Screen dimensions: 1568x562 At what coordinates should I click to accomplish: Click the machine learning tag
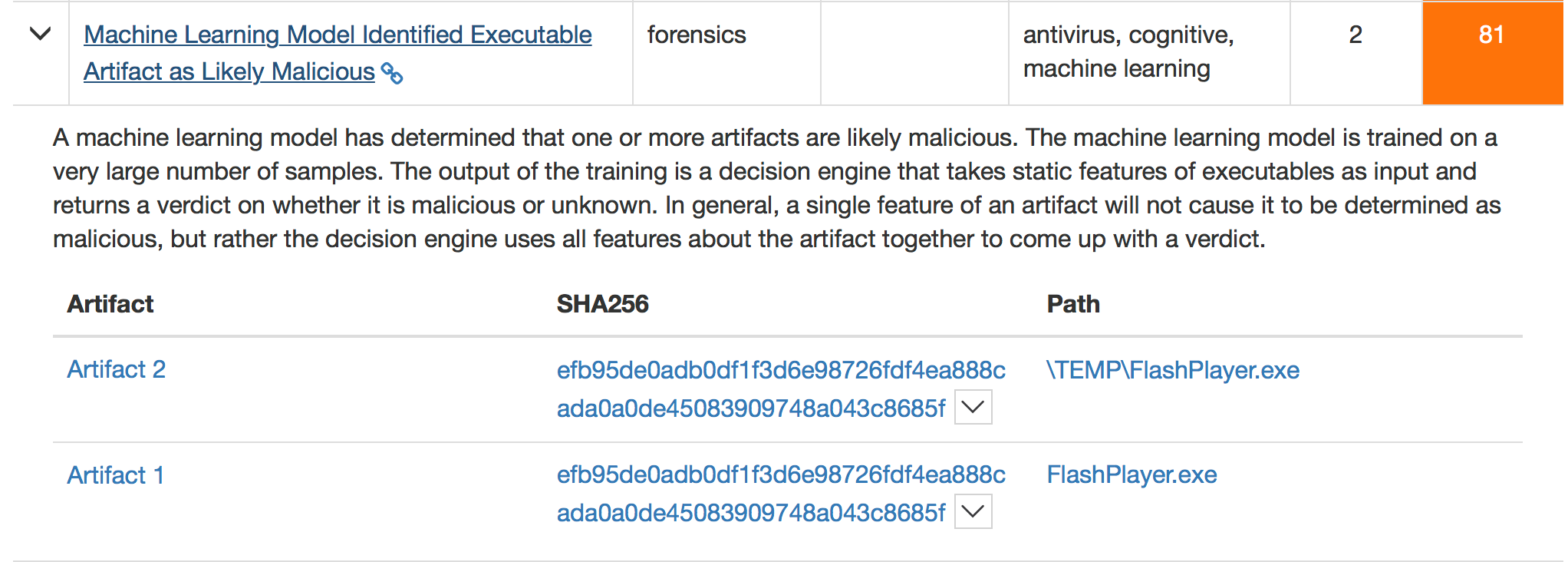[x=1115, y=68]
